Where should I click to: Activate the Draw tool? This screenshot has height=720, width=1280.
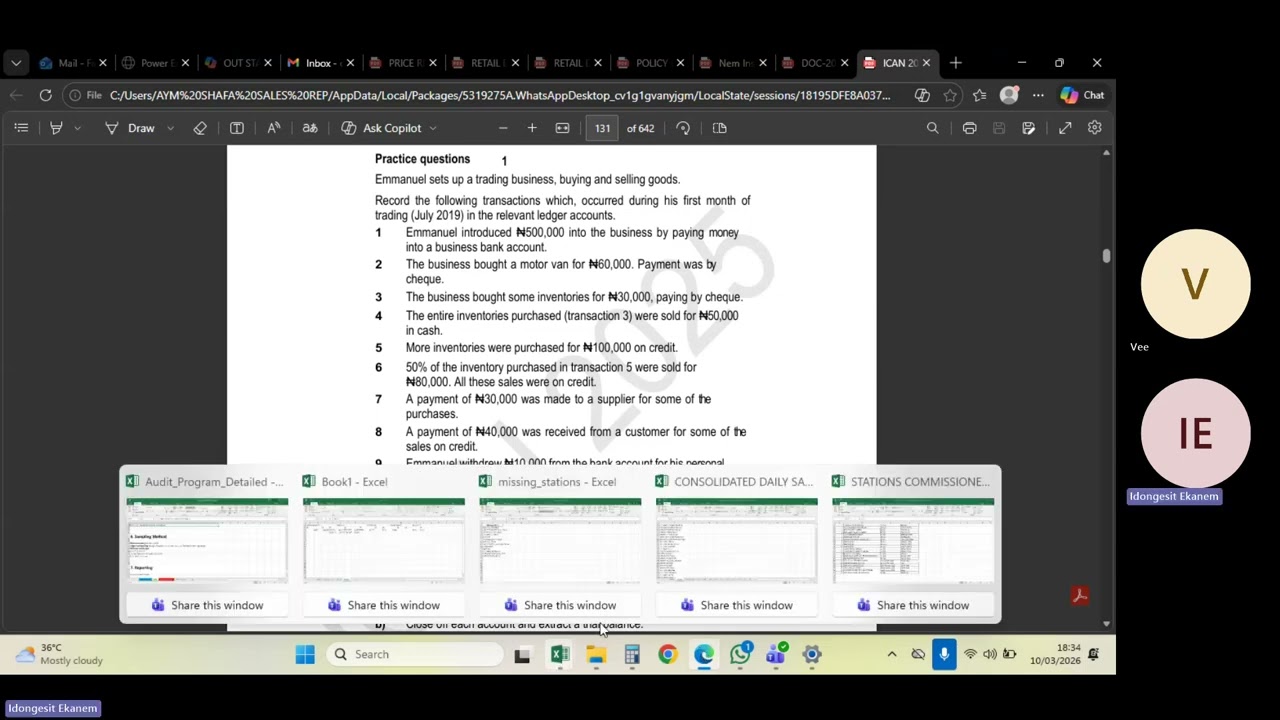pos(130,128)
